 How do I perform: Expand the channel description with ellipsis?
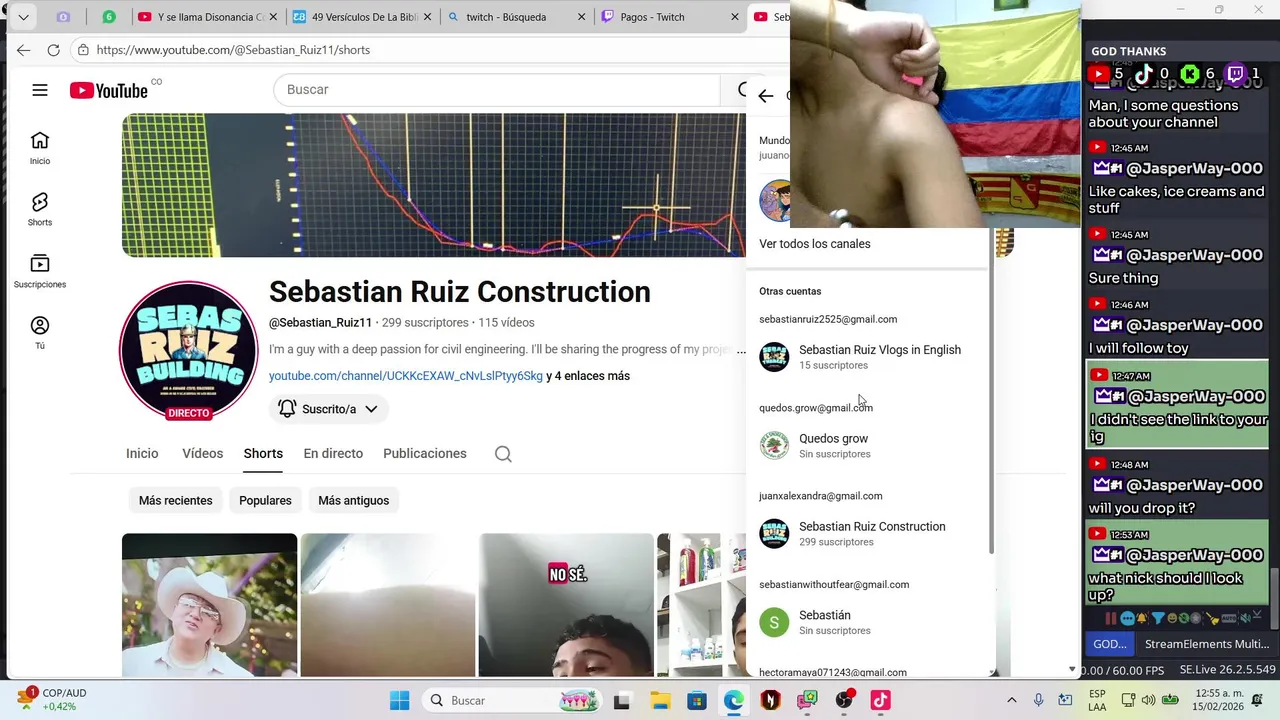[741, 350]
